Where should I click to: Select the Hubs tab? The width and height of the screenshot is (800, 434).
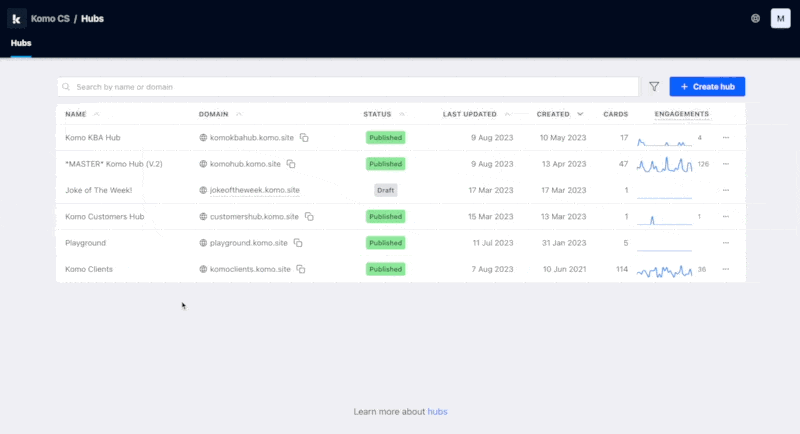click(x=21, y=43)
